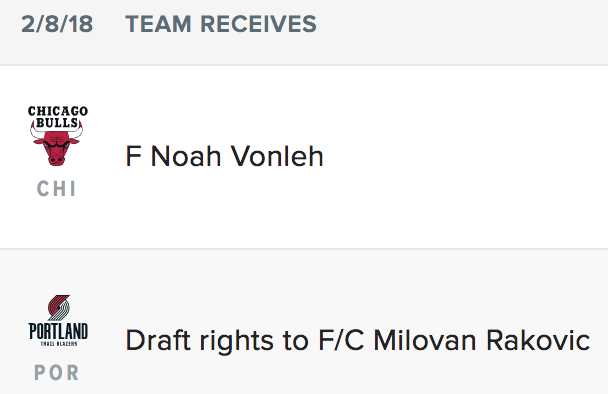This screenshot has width=608, height=394.
Task: Click the CHICAGO BULLS wordmark above bull
Action: coord(57,117)
